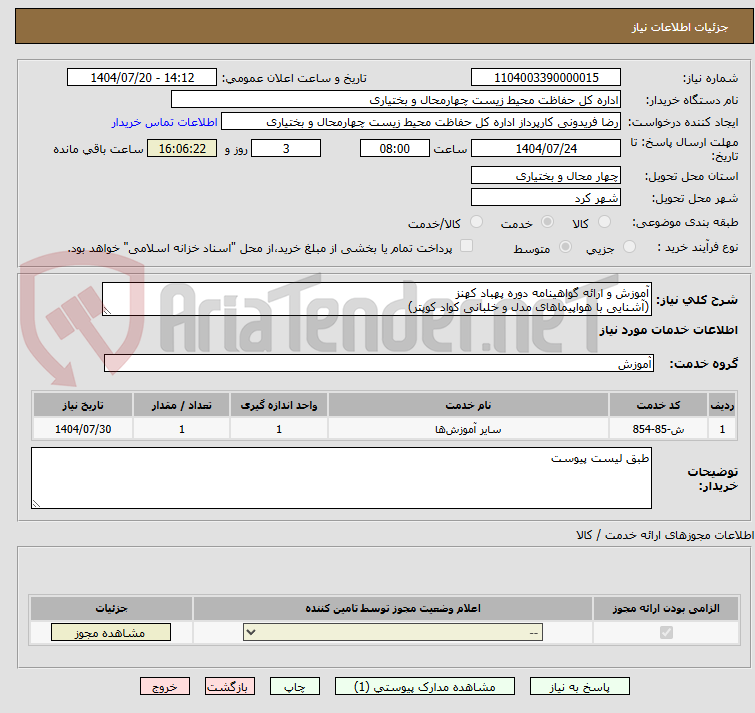Choose the 'کالا/خدمت' radio option
755x713 pixels.
point(477,222)
